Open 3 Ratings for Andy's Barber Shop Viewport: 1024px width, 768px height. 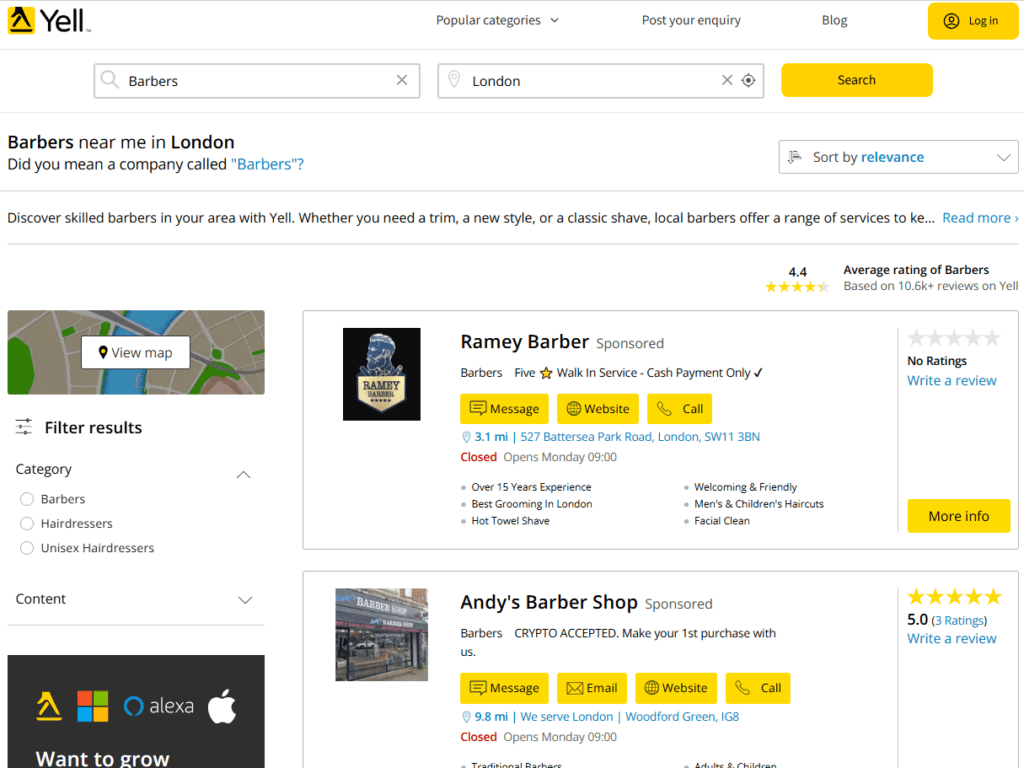959,620
